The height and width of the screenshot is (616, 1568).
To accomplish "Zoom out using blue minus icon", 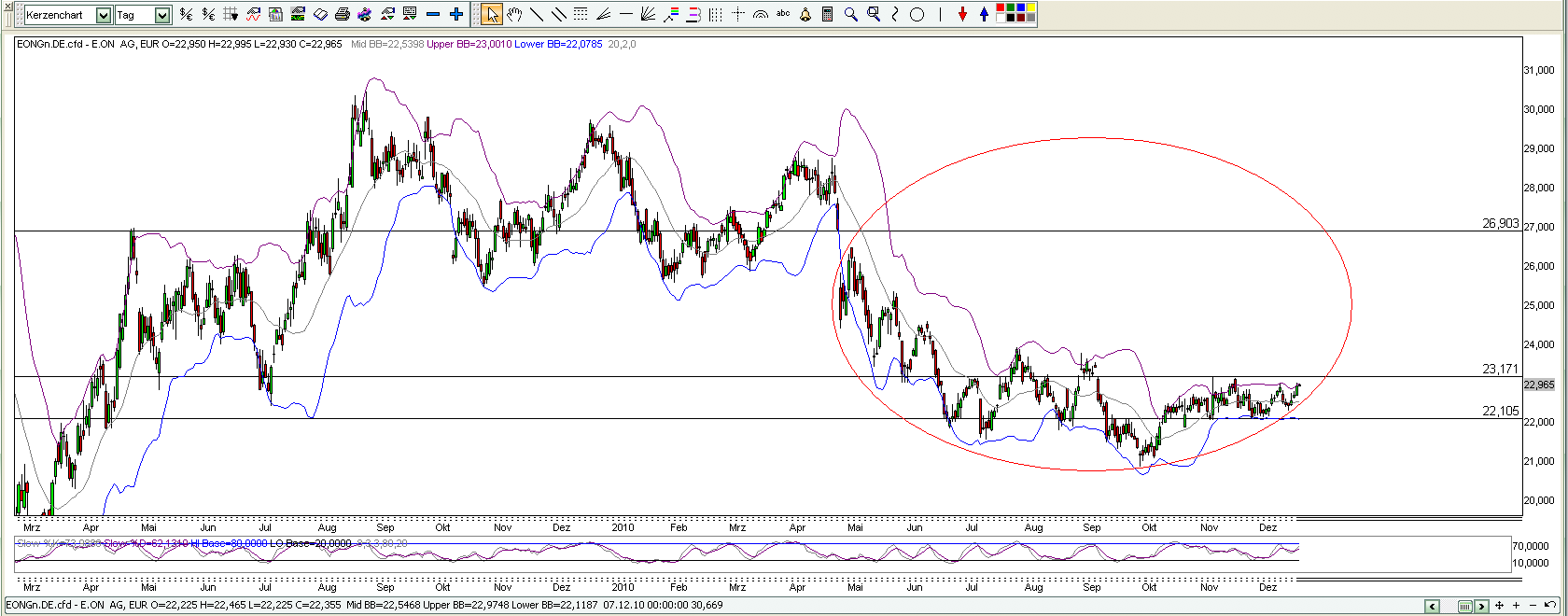I will pyautogui.click(x=432, y=14).
